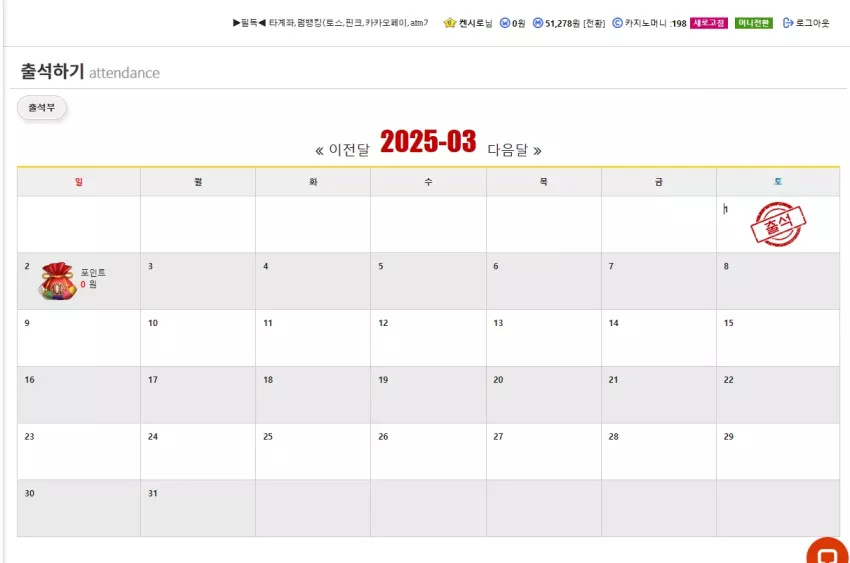Open the 출석부 tab button

point(42,108)
